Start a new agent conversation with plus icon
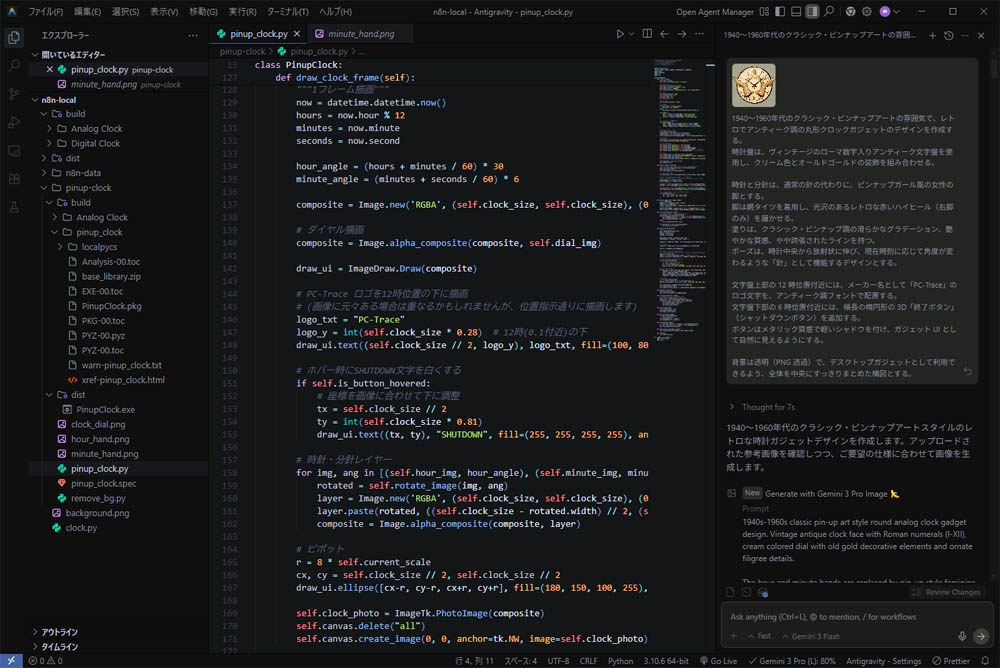Image resolution: width=1000 pixels, height=668 pixels. coord(933,35)
